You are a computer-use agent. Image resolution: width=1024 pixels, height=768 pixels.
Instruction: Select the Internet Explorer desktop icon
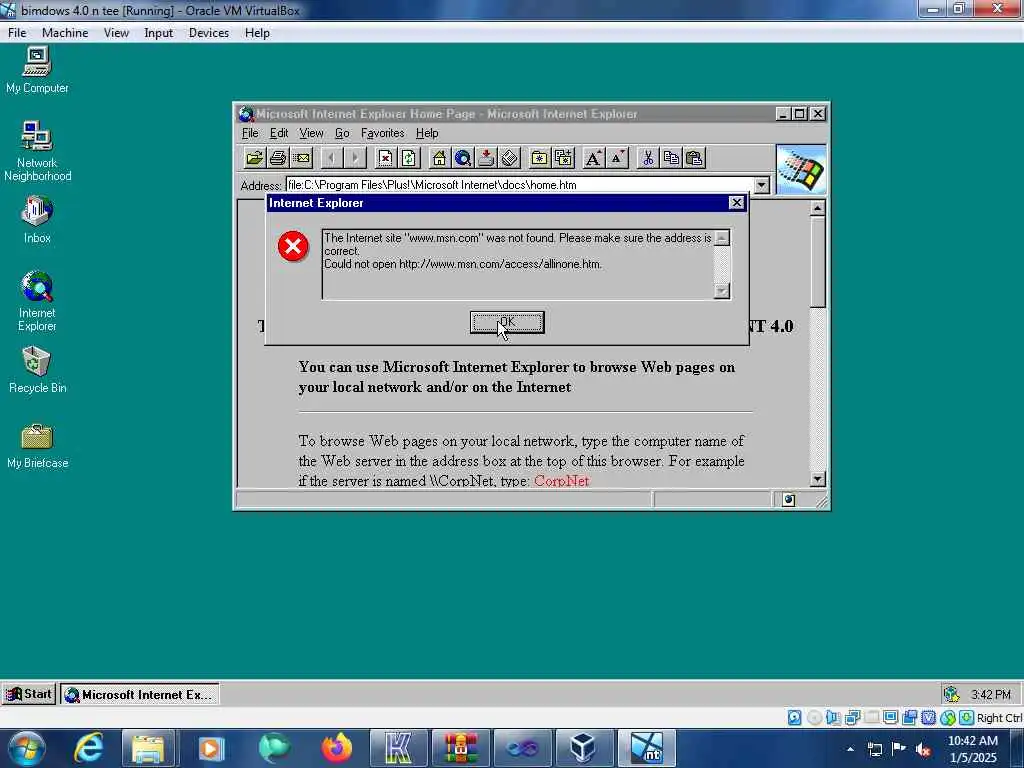37,302
